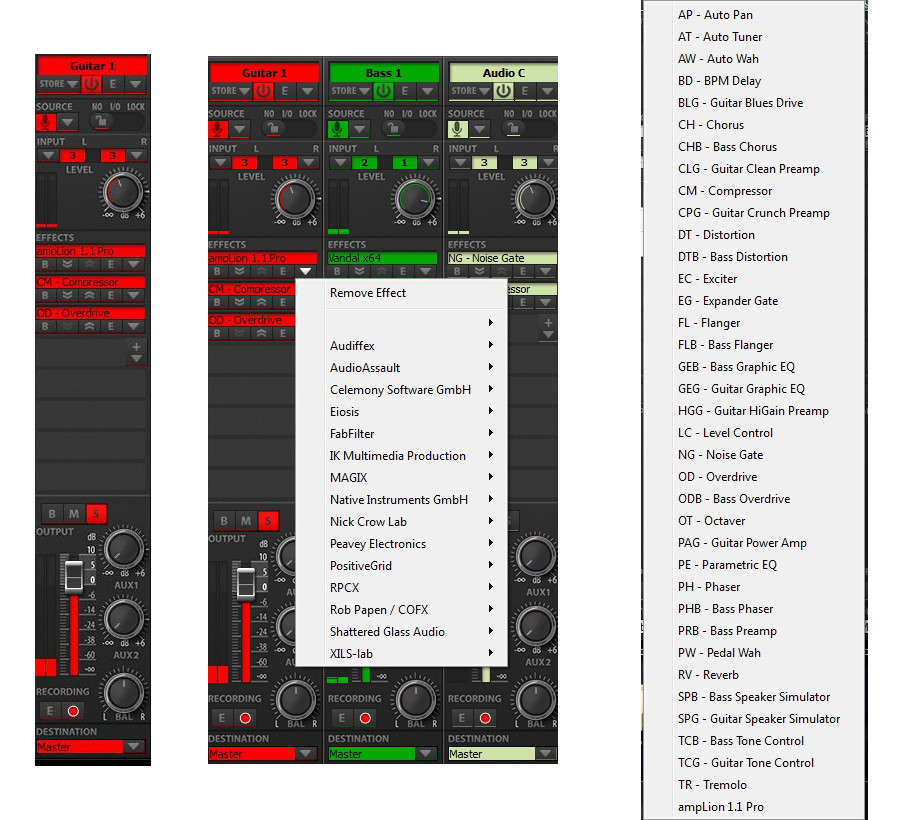
Task: Open recording E settings on Audio C
Action: pyautogui.click(x=461, y=718)
